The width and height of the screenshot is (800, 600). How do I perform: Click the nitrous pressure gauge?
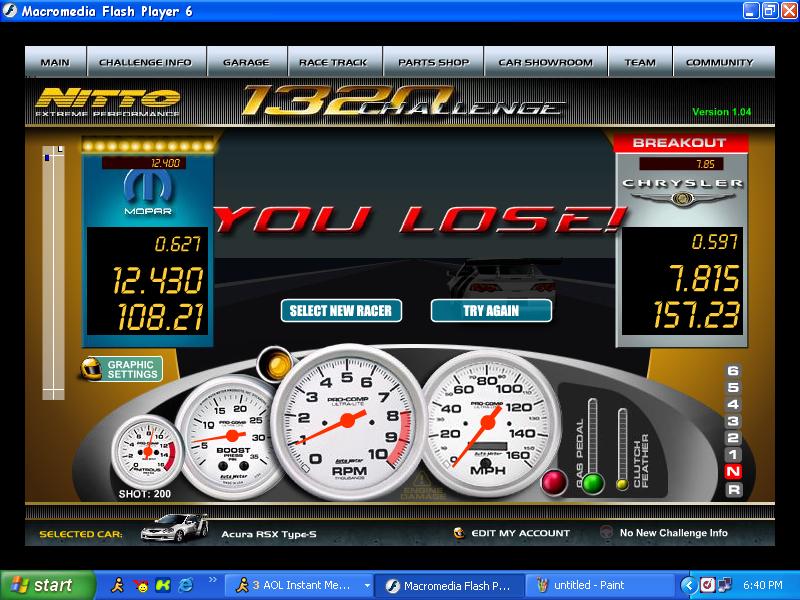point(147,451)
